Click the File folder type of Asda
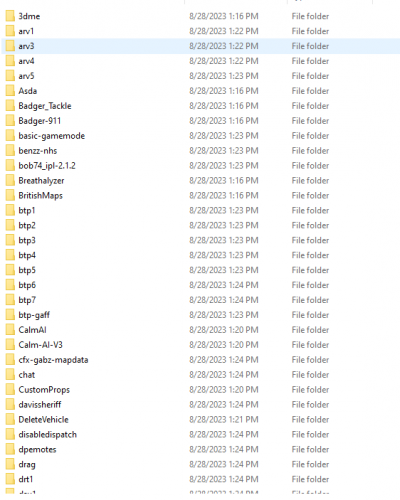The height and width of the screenshot is (500, 400). coord(310,91)
